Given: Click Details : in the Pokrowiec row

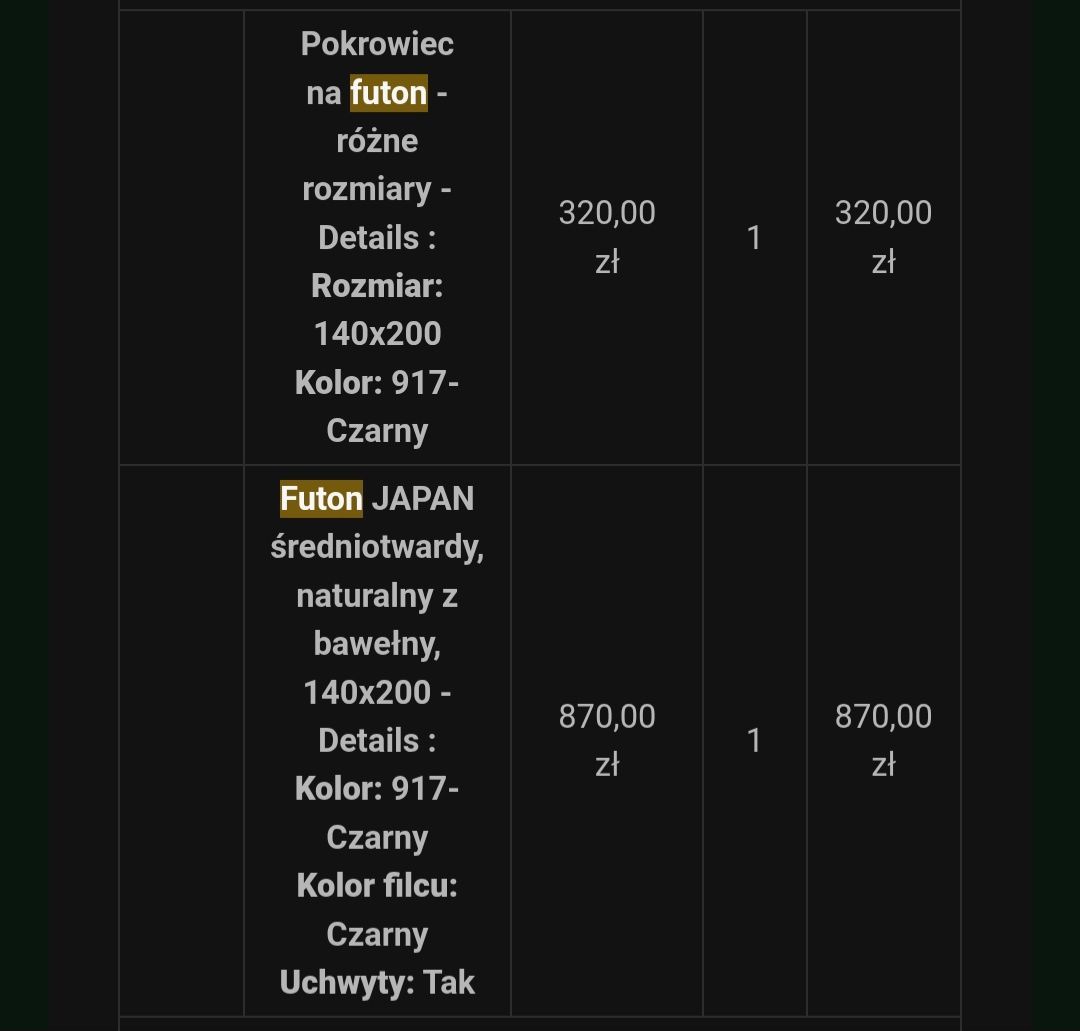Looking at the screenshot, I should point(377,238).
